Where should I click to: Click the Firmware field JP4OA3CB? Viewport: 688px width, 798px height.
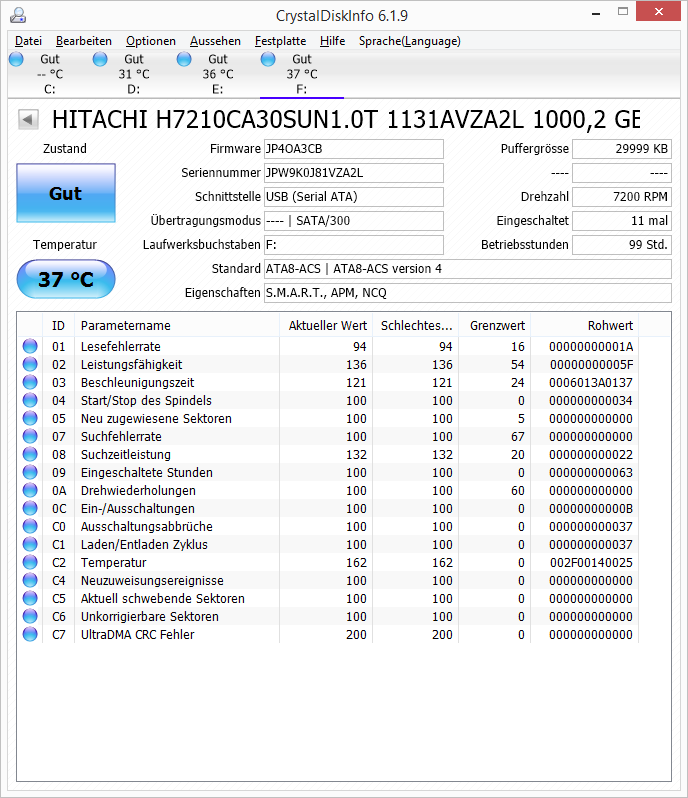354,149
